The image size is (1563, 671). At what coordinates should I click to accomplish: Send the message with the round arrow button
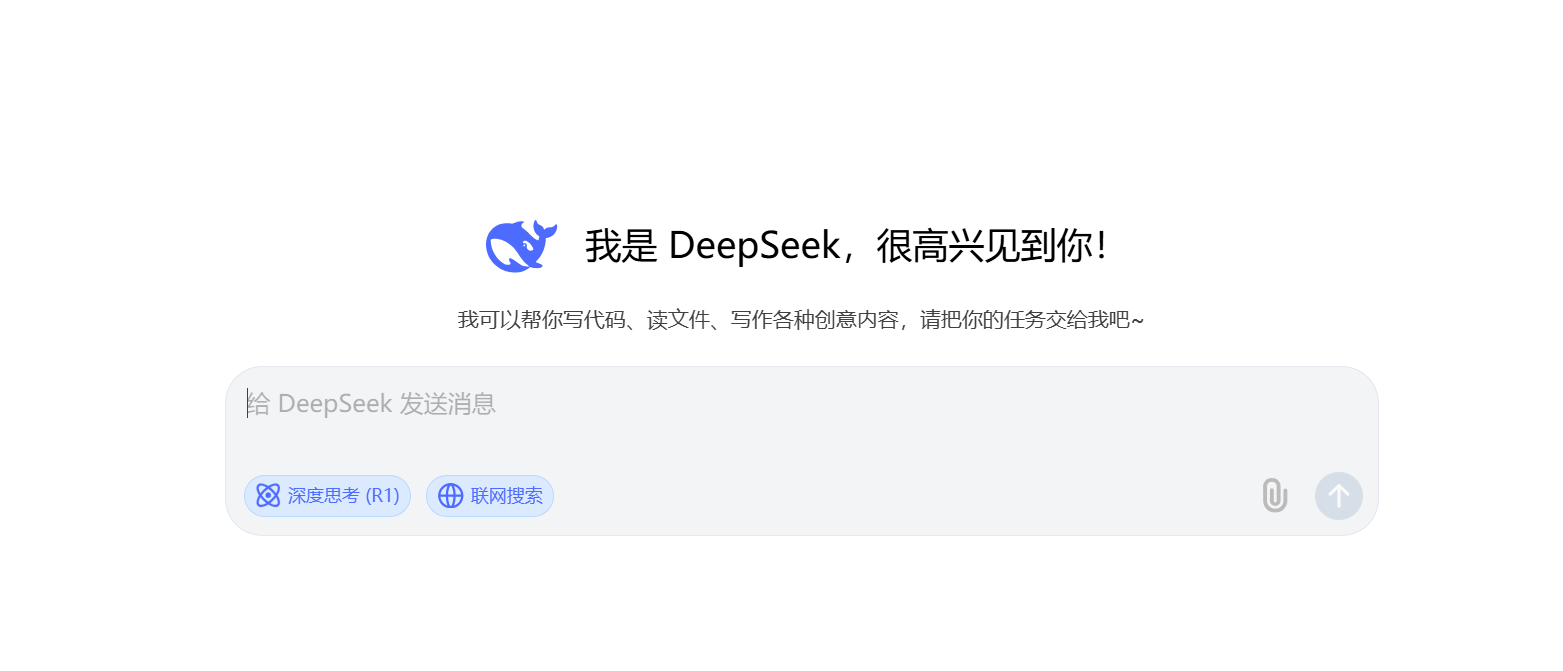point(1338,496)
